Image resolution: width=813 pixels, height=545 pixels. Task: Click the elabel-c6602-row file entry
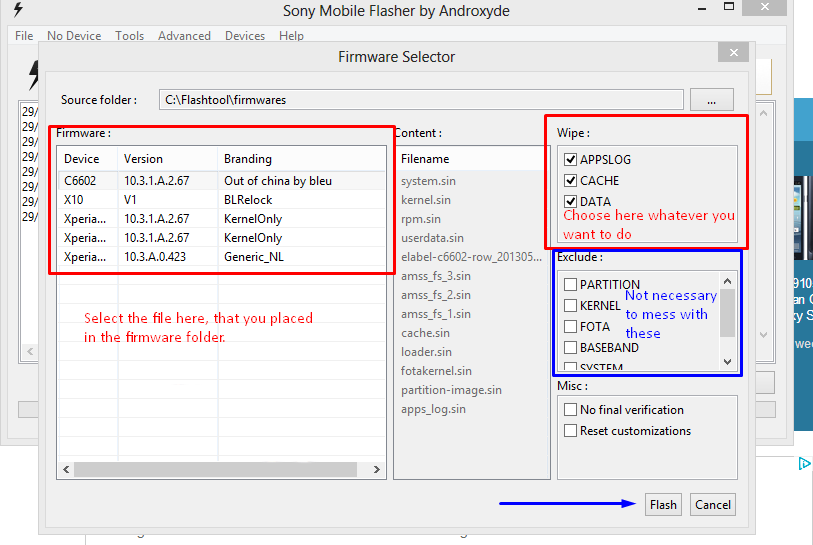[471, 257]
